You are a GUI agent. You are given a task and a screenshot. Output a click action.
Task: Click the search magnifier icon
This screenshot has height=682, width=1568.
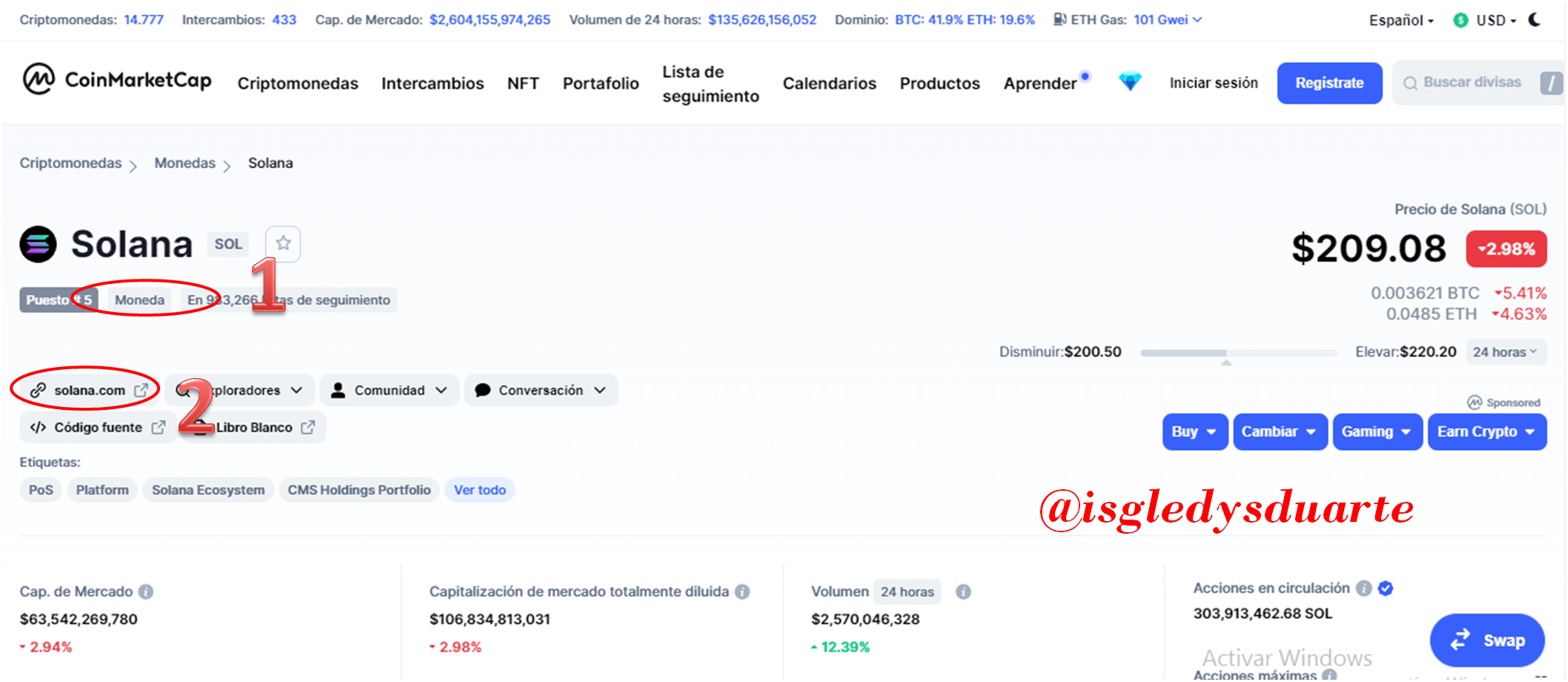1410,83
